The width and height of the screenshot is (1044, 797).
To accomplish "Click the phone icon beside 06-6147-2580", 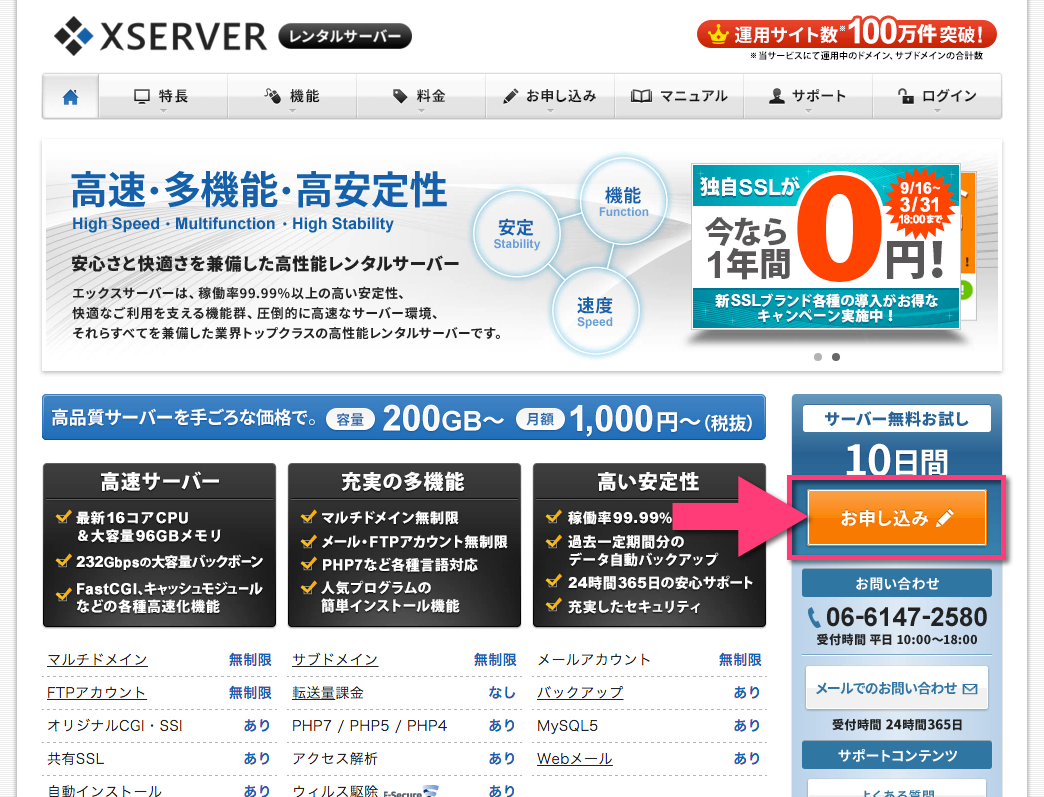I will 814,618.
